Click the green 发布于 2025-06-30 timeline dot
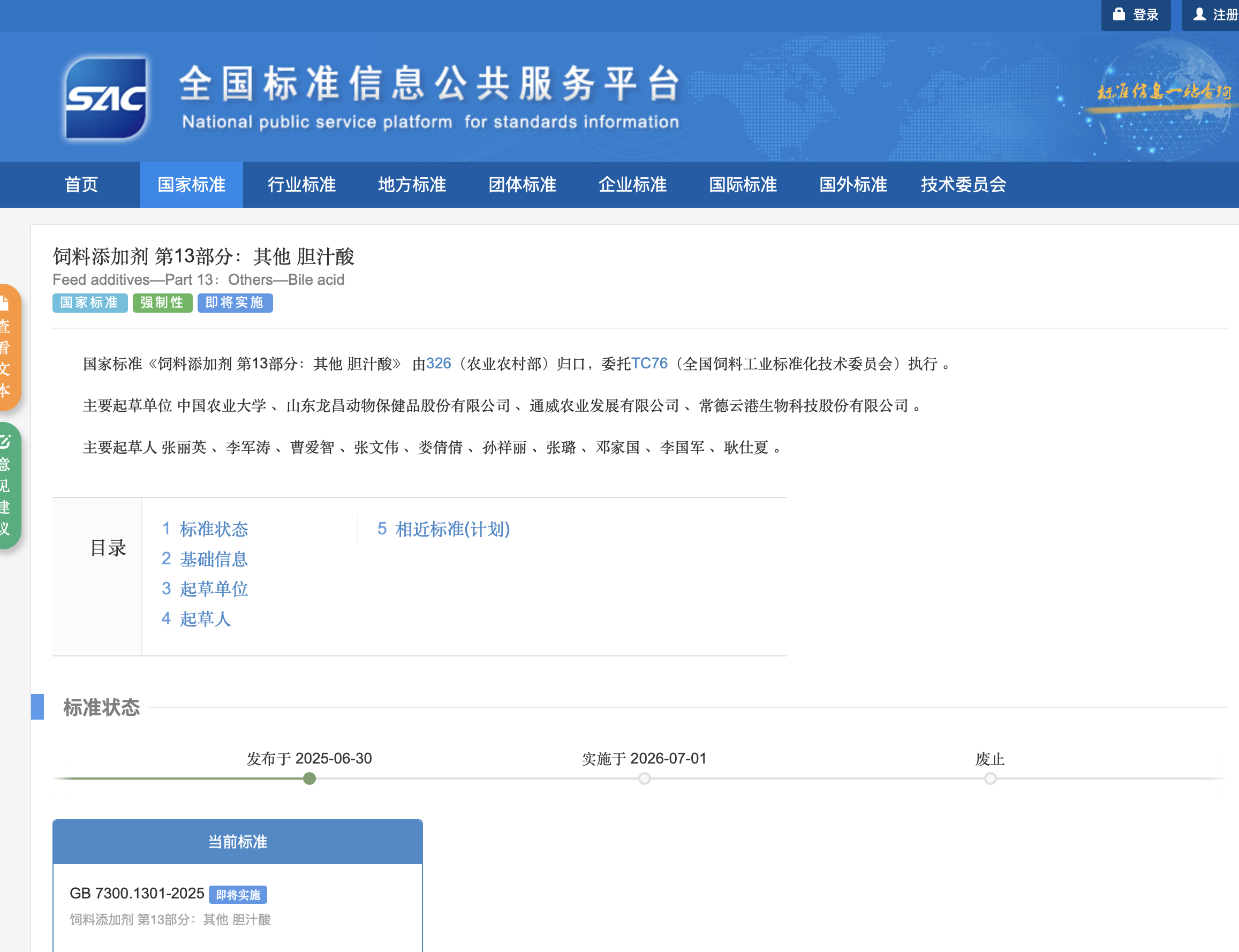1239x952 pixels. coord(309,779)
